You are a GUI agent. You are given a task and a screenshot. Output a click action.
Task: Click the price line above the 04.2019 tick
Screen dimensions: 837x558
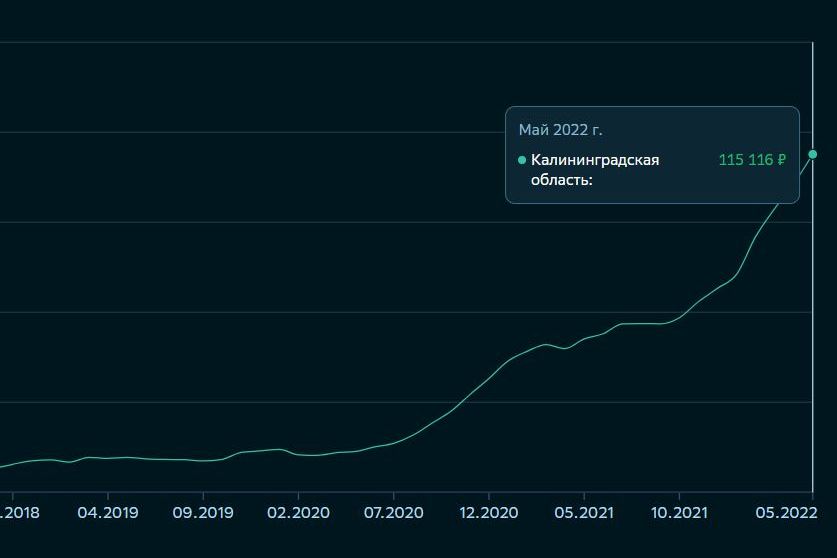[107, 458]
